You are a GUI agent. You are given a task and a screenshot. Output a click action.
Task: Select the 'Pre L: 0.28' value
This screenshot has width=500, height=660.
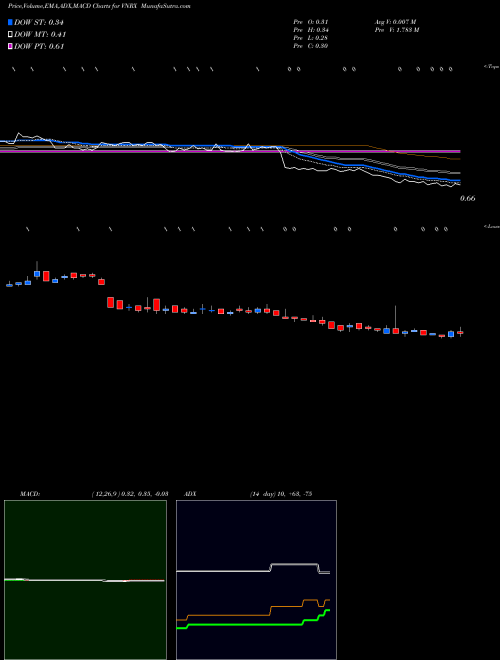311,38
